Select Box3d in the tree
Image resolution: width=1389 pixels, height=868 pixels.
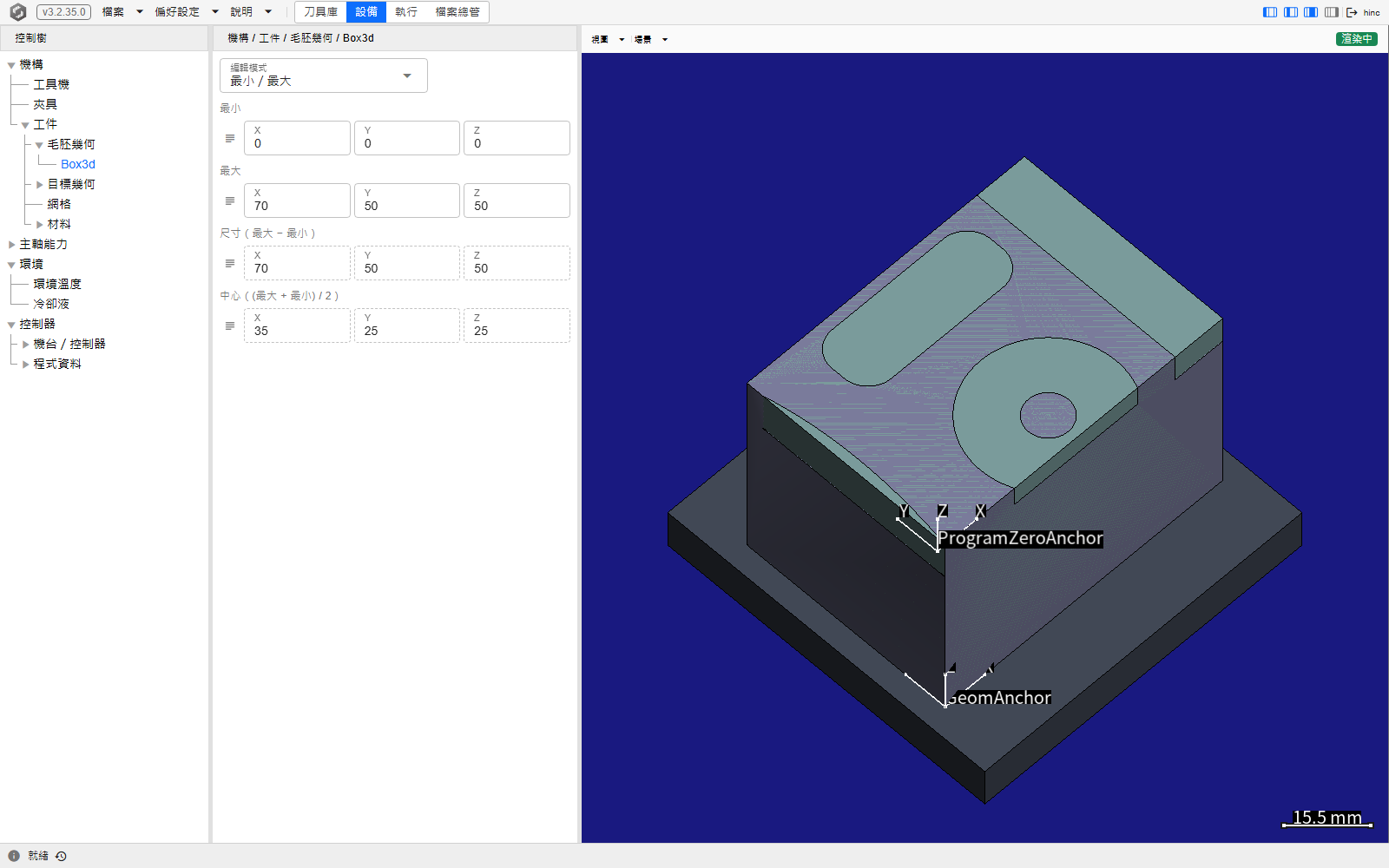click(x=78, y=164)
